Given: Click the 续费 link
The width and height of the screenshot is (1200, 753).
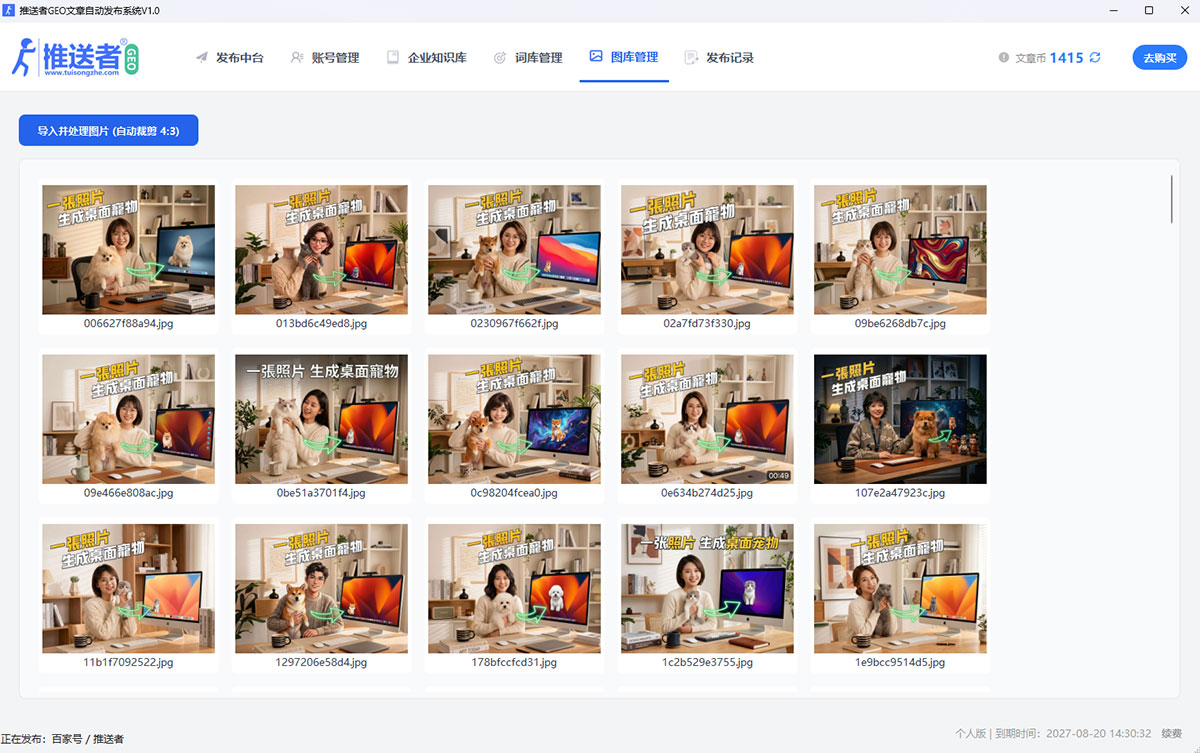Looking at the screenshot, I should [1172, 734].
